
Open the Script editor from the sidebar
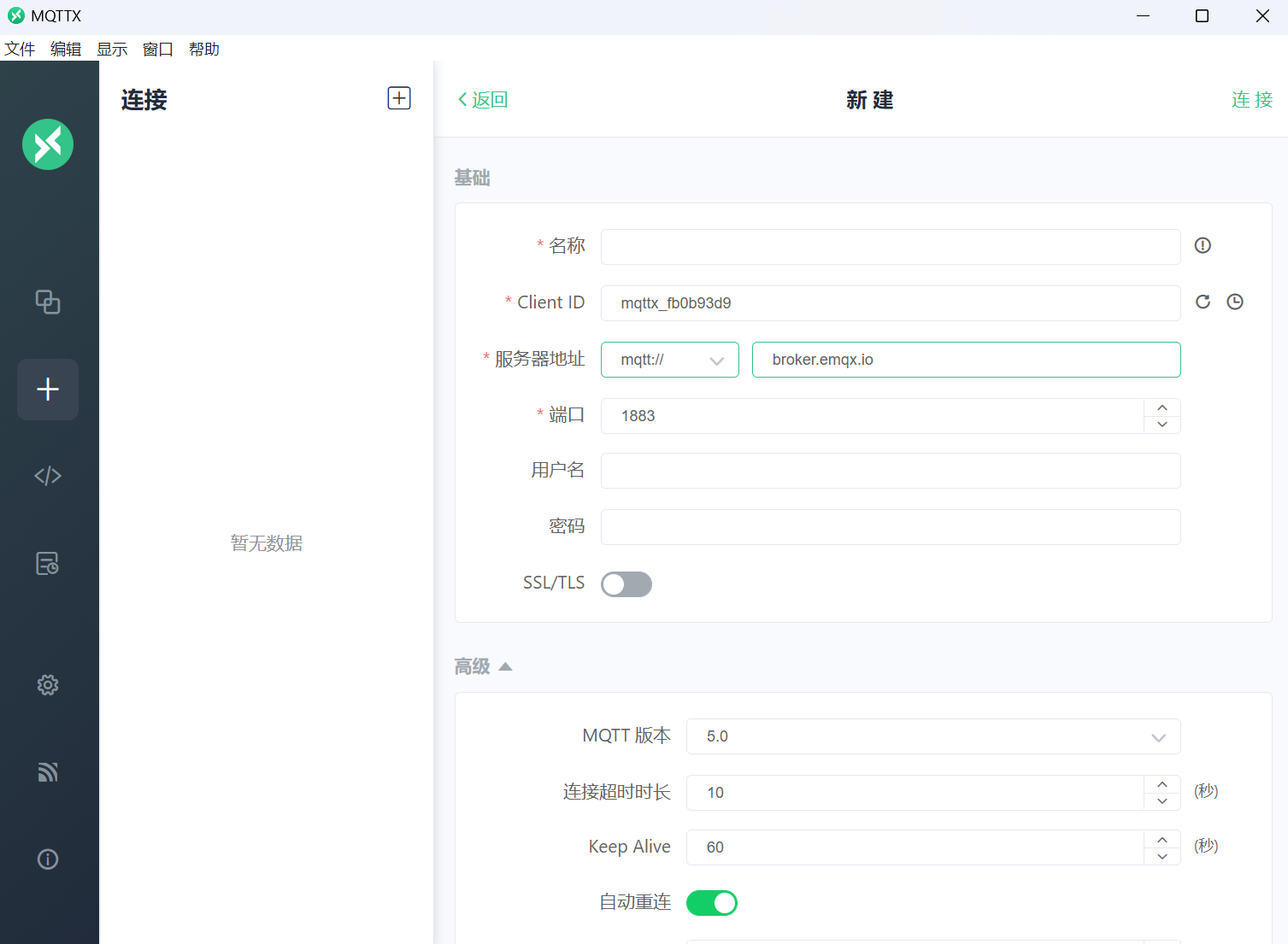point(47,476)
